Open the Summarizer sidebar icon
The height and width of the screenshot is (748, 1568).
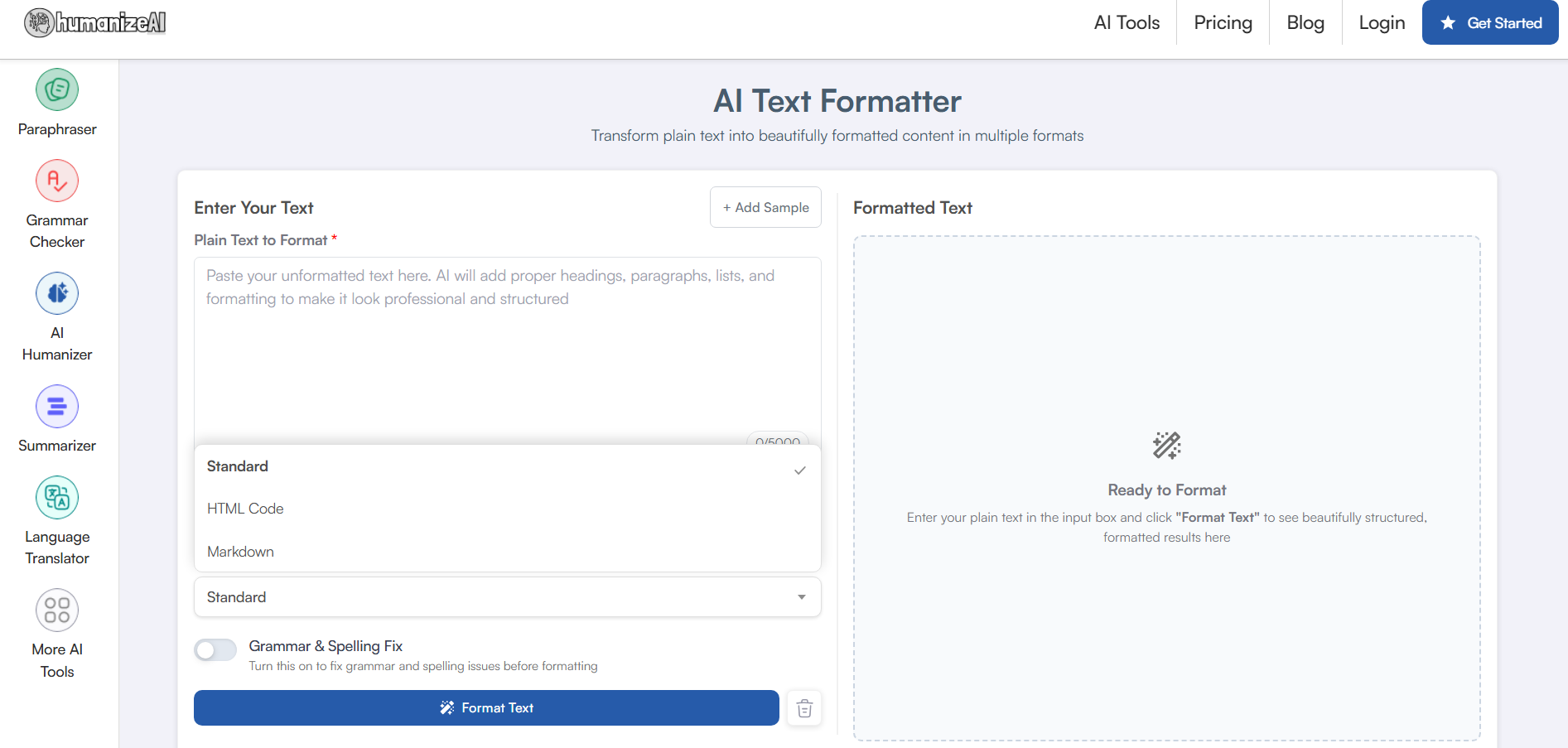pyautogui.click(x=57, y=407)
